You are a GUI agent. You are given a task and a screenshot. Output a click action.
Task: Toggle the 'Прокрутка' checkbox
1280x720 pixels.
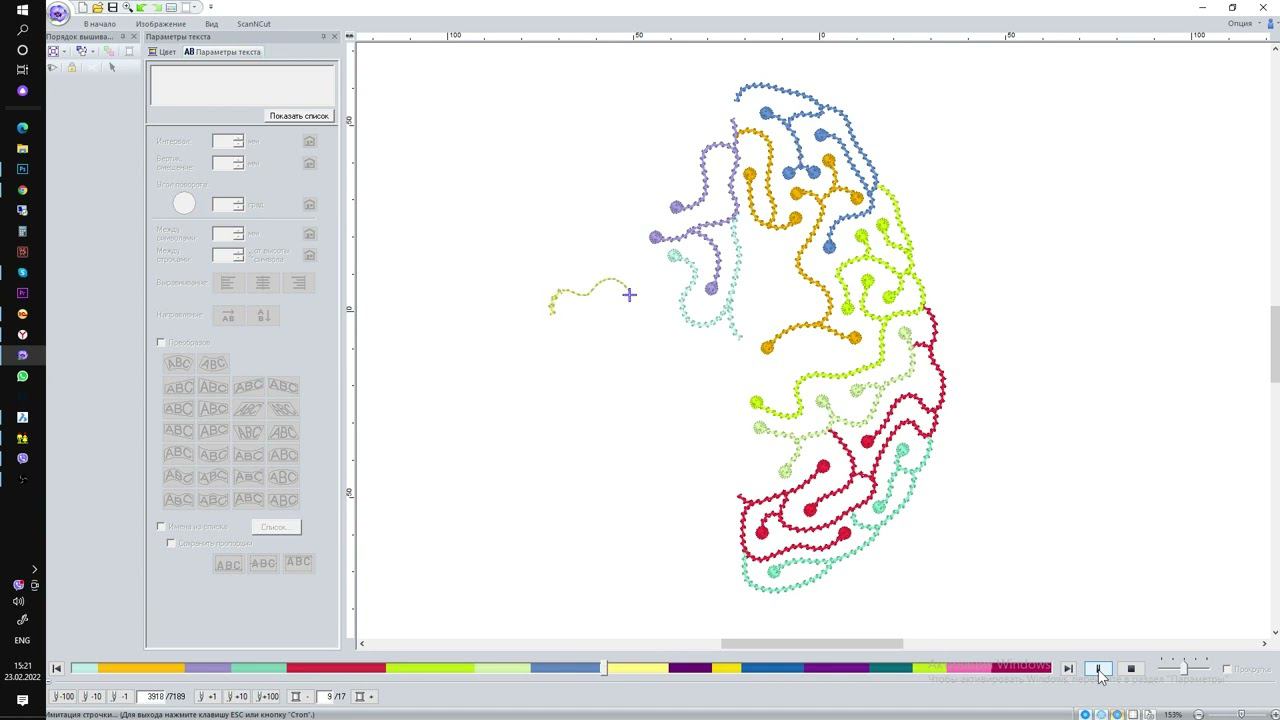[x=1227, y=669]
